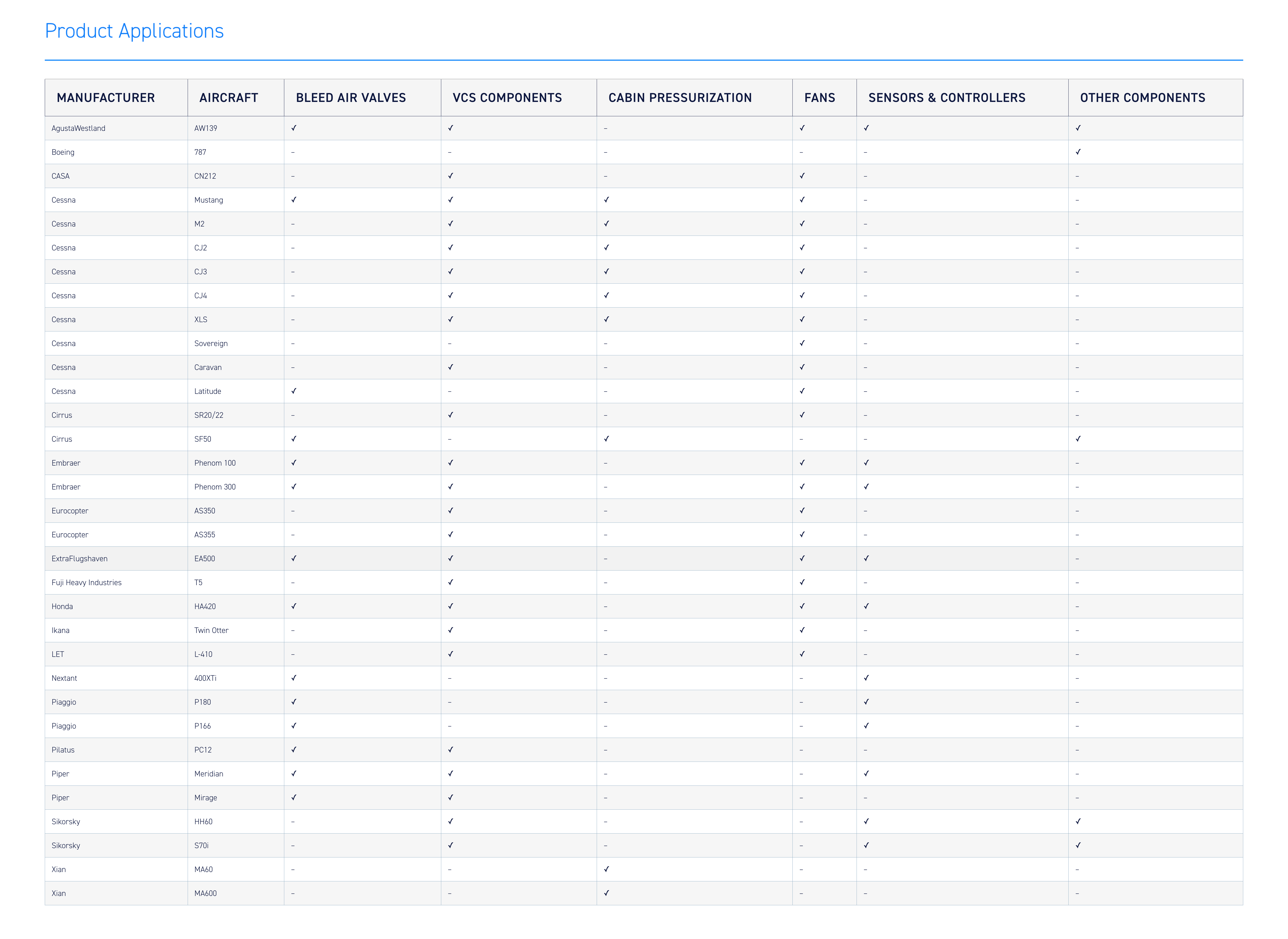Click the Product Applications page title
The height and width of the screenshot is (939, 1288).
(x=134, y=31)
